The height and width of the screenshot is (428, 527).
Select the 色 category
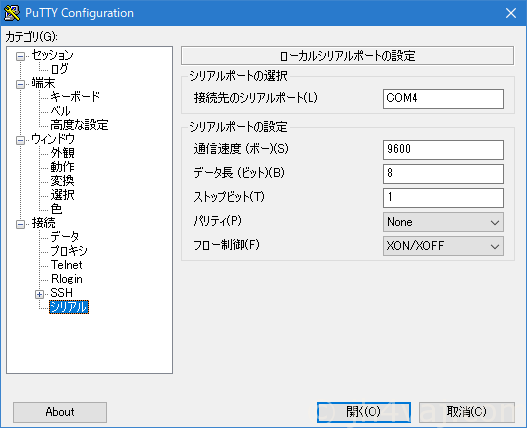click(56, 209)
